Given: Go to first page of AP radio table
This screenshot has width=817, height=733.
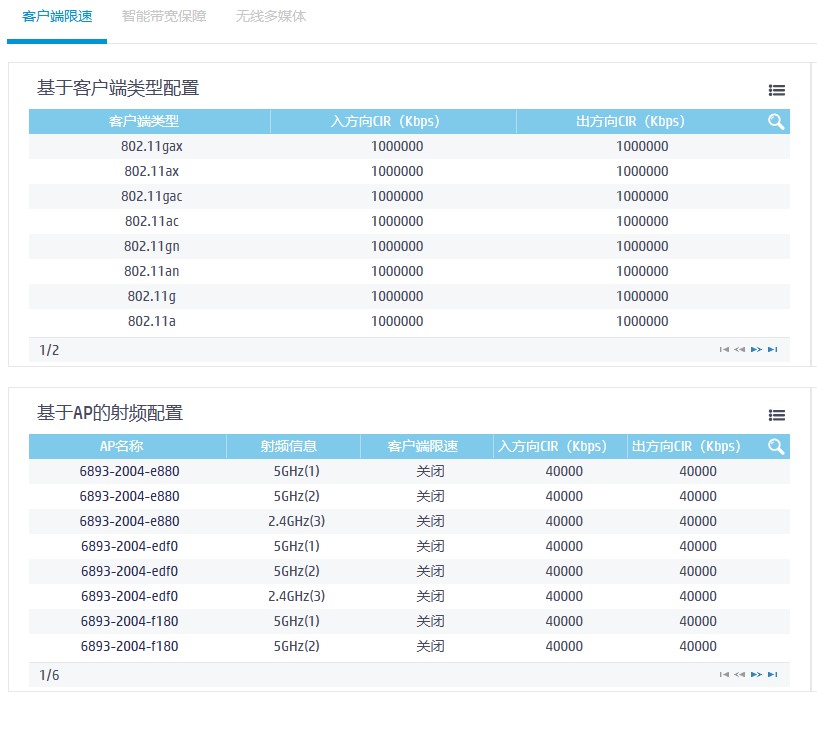Looking at the screenshot, I should coord(724,675).
